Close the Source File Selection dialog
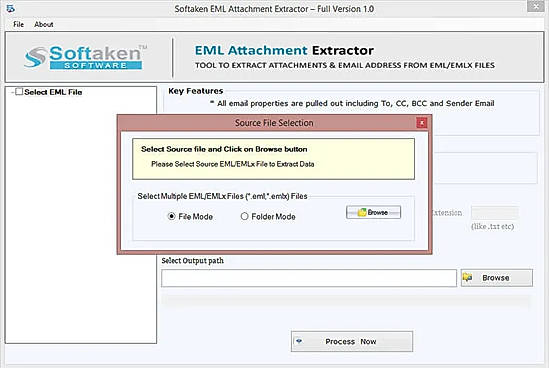The height and width of the screenshot is (368, 549). tap(422, 123)
